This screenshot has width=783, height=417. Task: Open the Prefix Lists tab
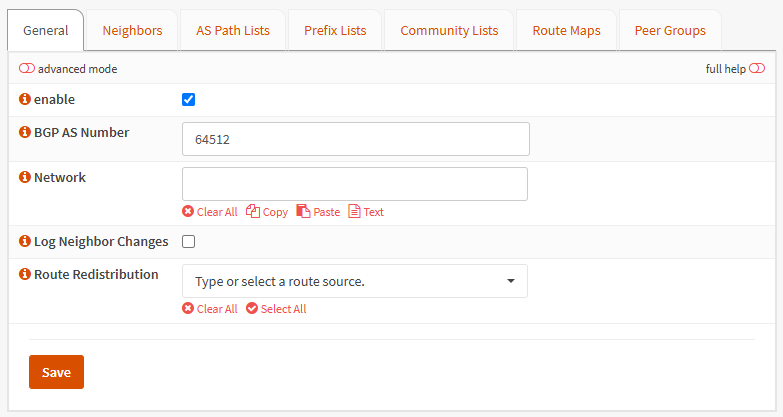click(335, 30)
